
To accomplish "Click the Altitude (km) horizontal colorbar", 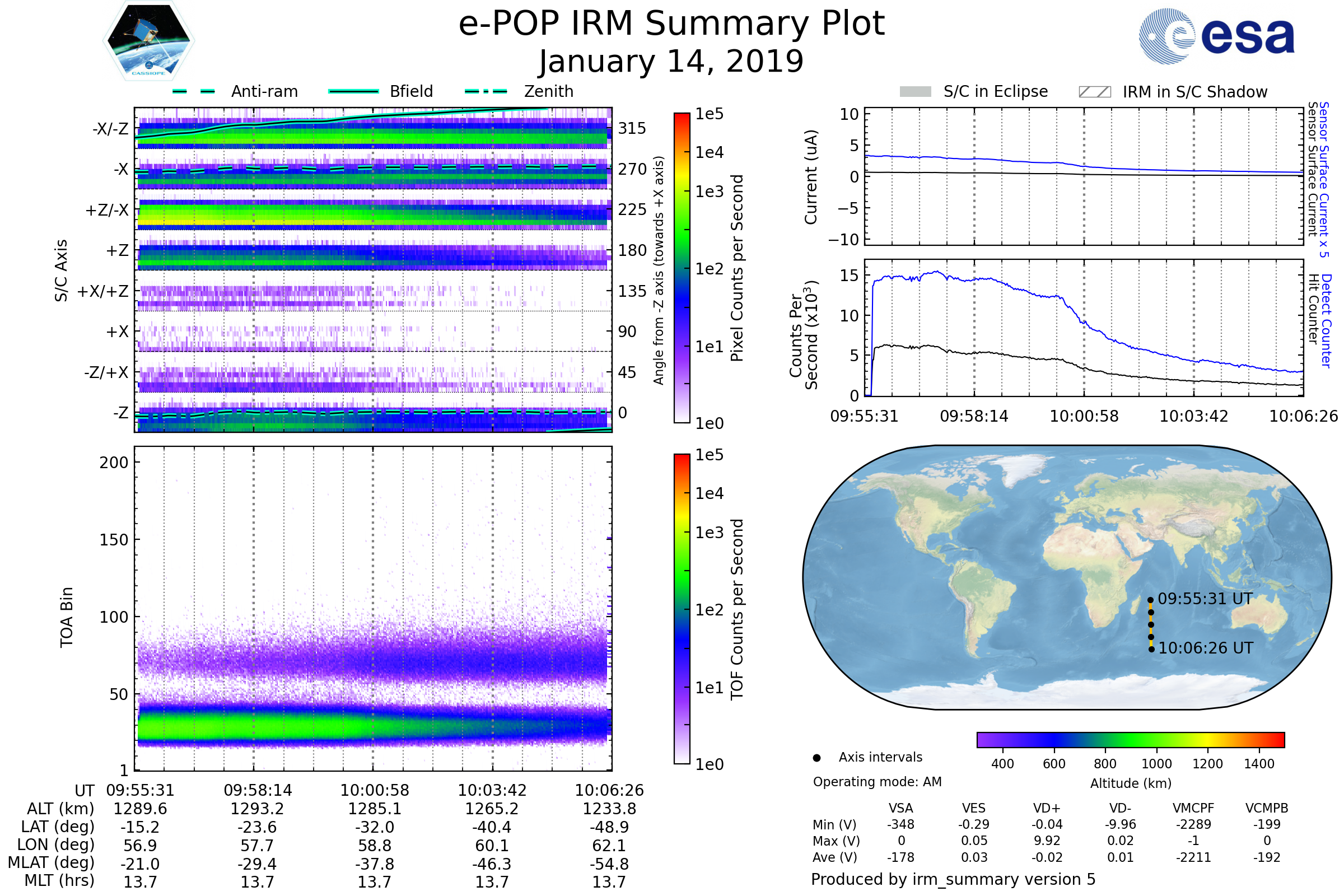I will [x=1131, y=740].
